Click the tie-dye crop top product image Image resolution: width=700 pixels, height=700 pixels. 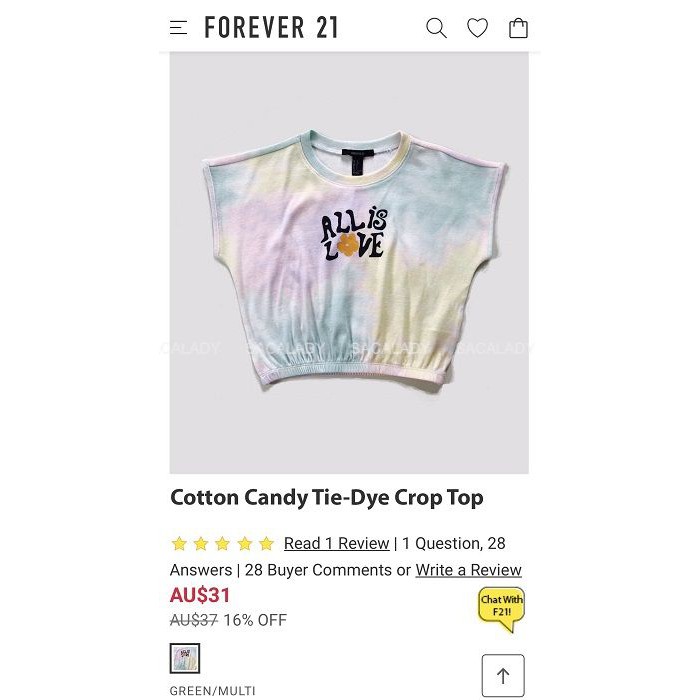point(349,263)
